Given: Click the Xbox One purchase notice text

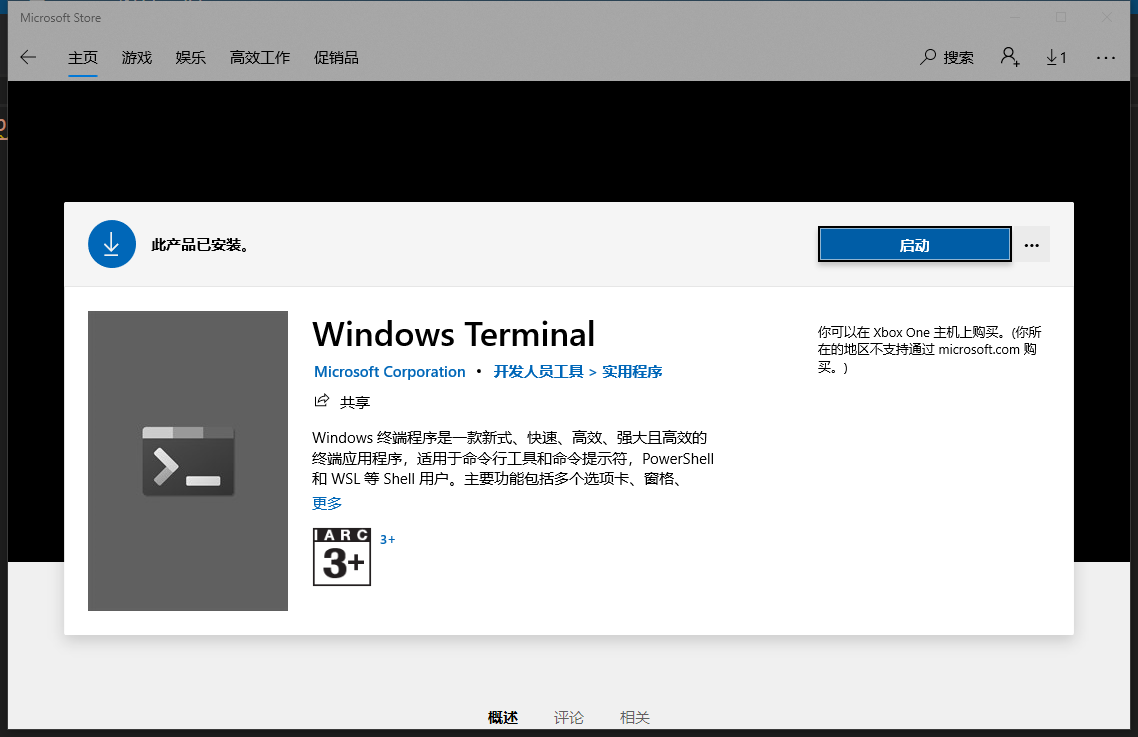Looking at the screenshot, I should 930,349.
